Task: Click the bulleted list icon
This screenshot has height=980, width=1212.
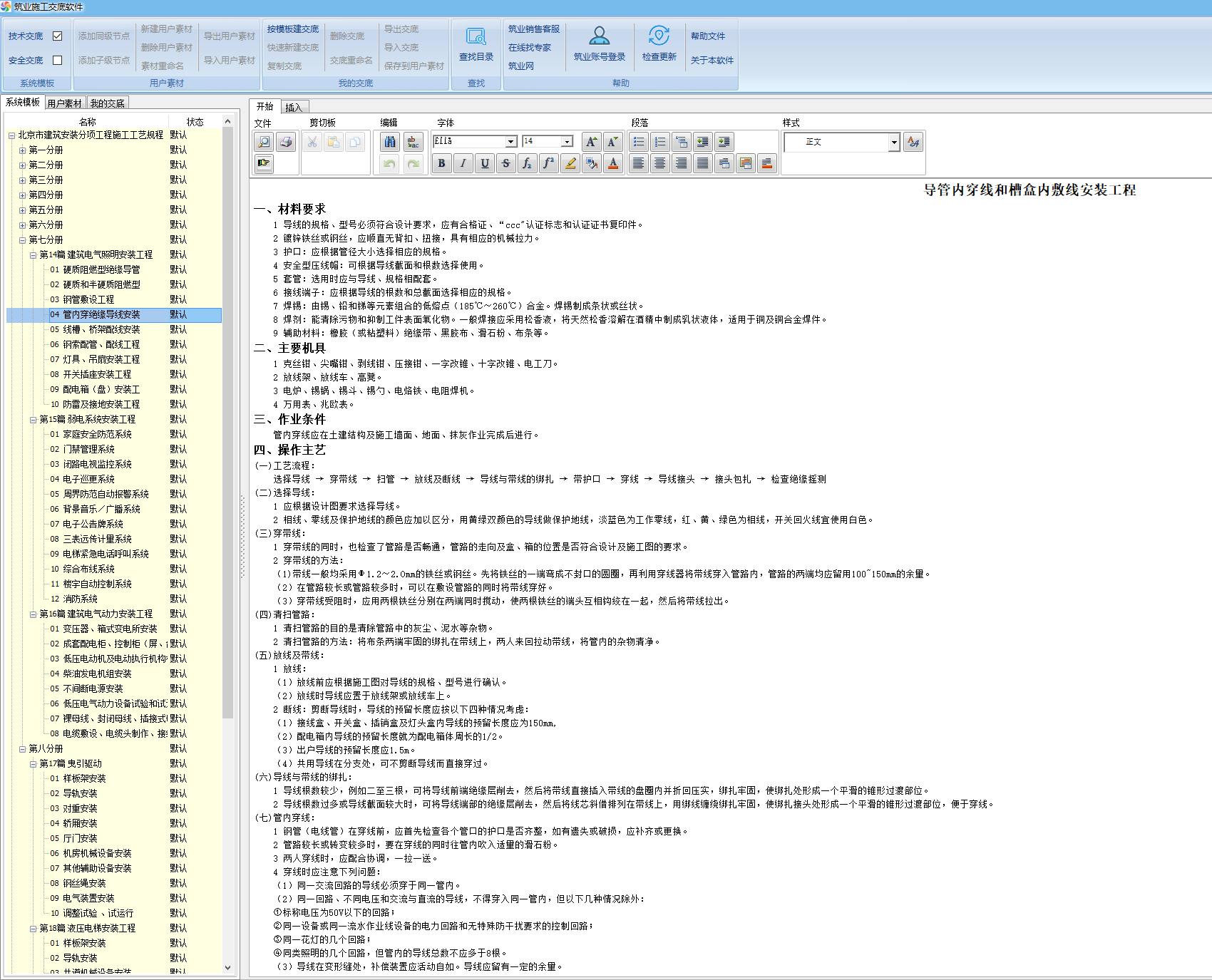Action: (x=638, y=142)
